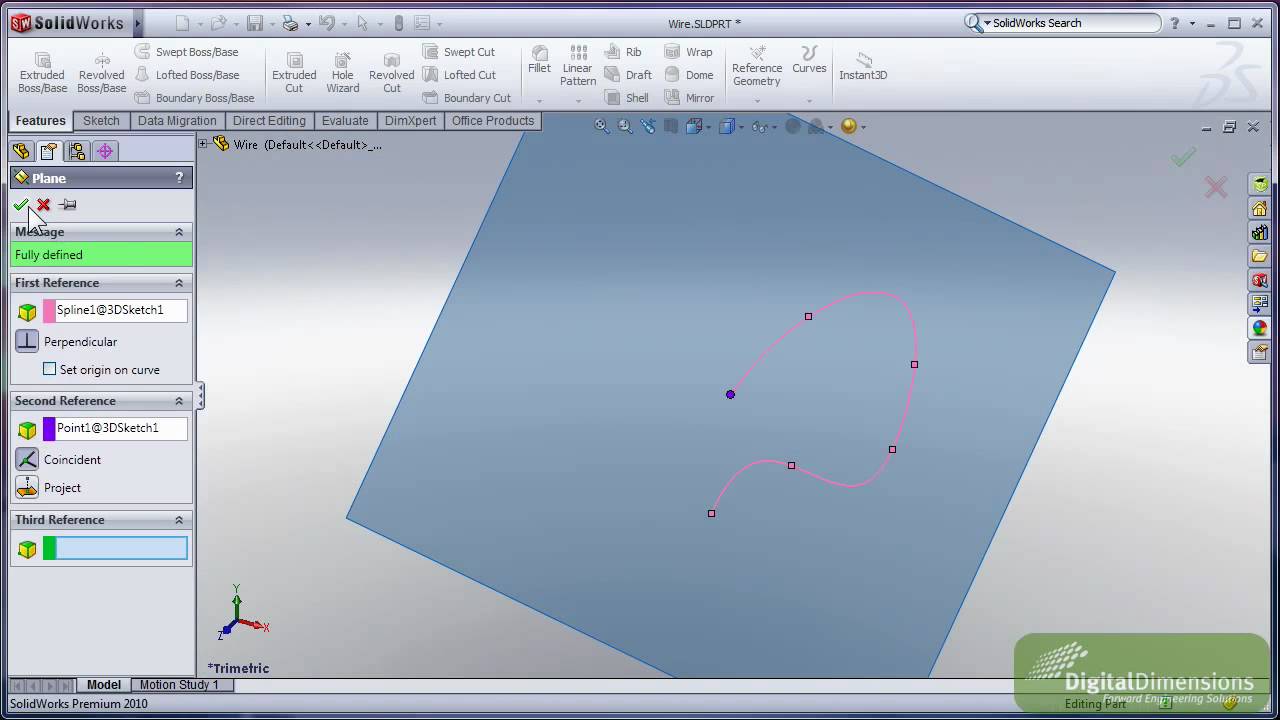Toggle the Coincident constraint
The height and width of the screenshot is (720, 1280).
coord(27,460)
